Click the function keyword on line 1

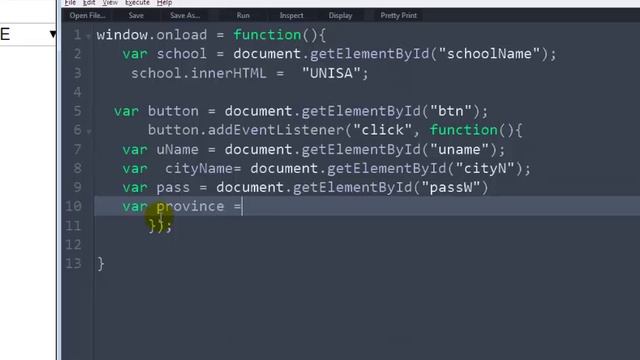267,35
